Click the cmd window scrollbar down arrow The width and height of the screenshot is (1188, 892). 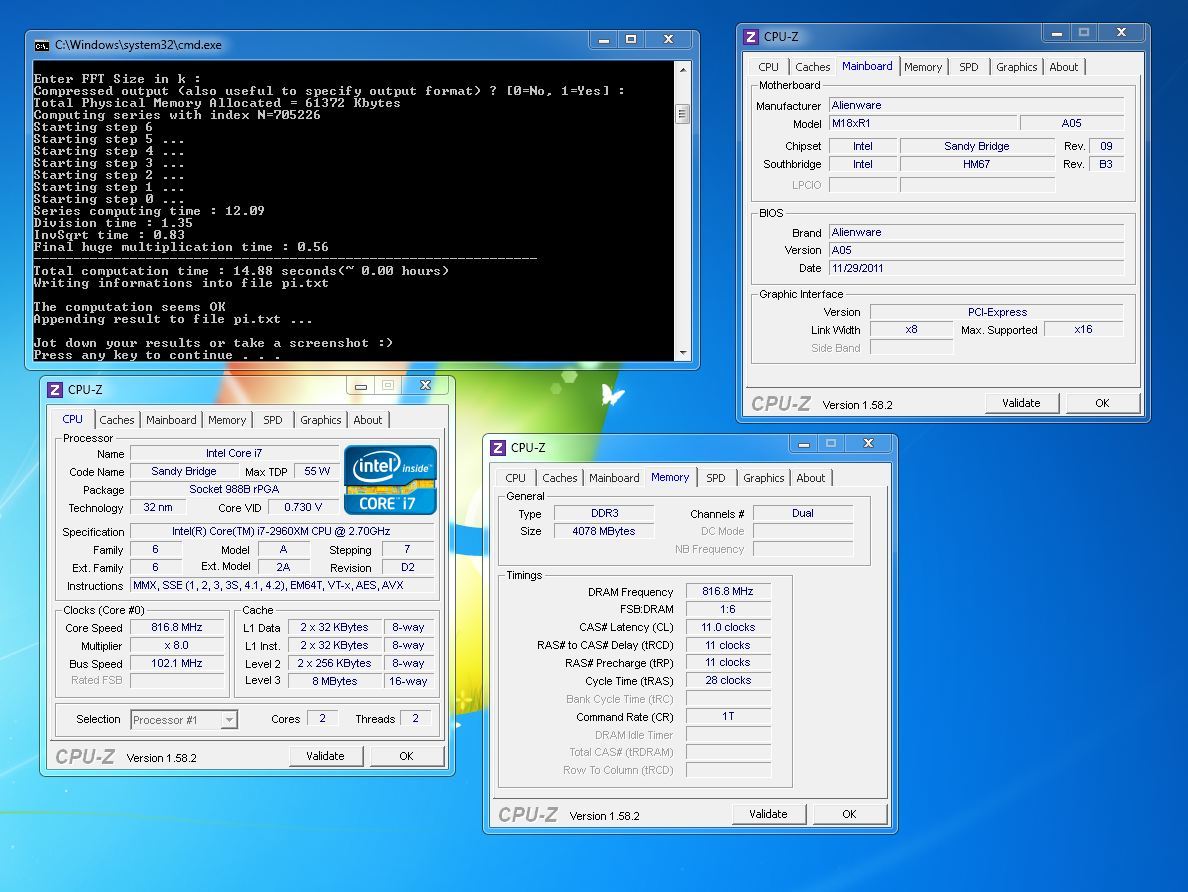tap(683, 353)
